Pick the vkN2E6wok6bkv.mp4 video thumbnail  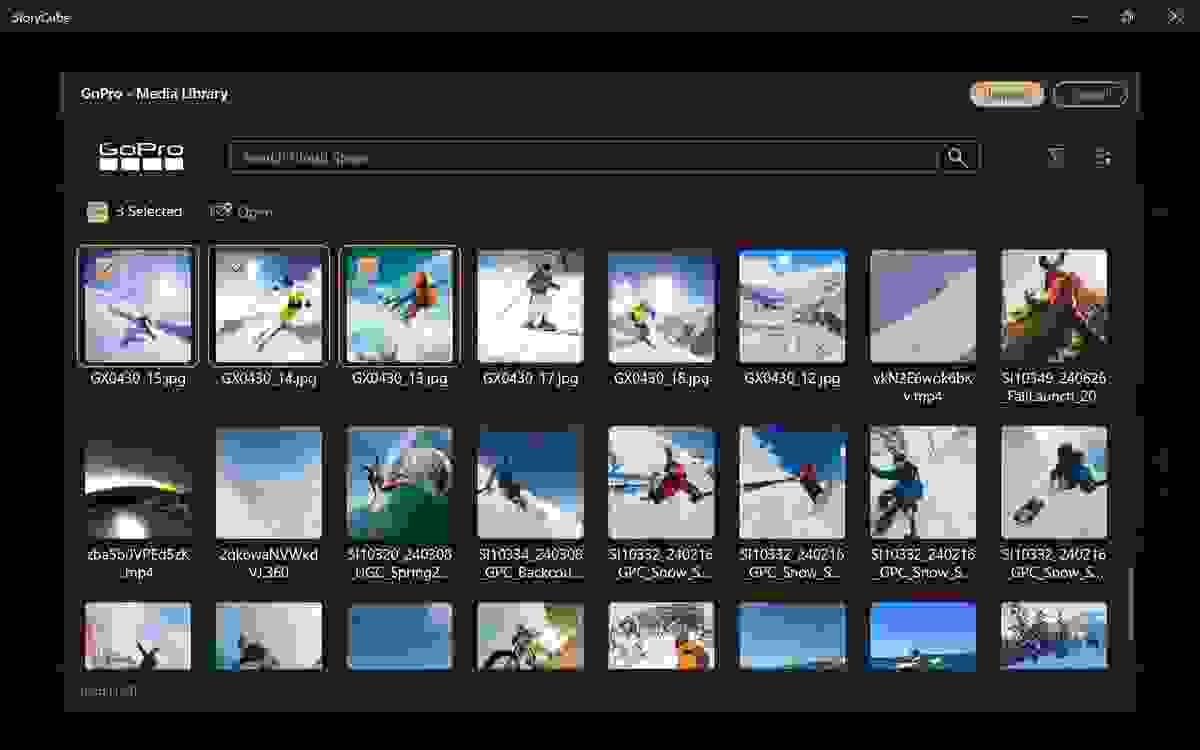[x=923, y=306]
